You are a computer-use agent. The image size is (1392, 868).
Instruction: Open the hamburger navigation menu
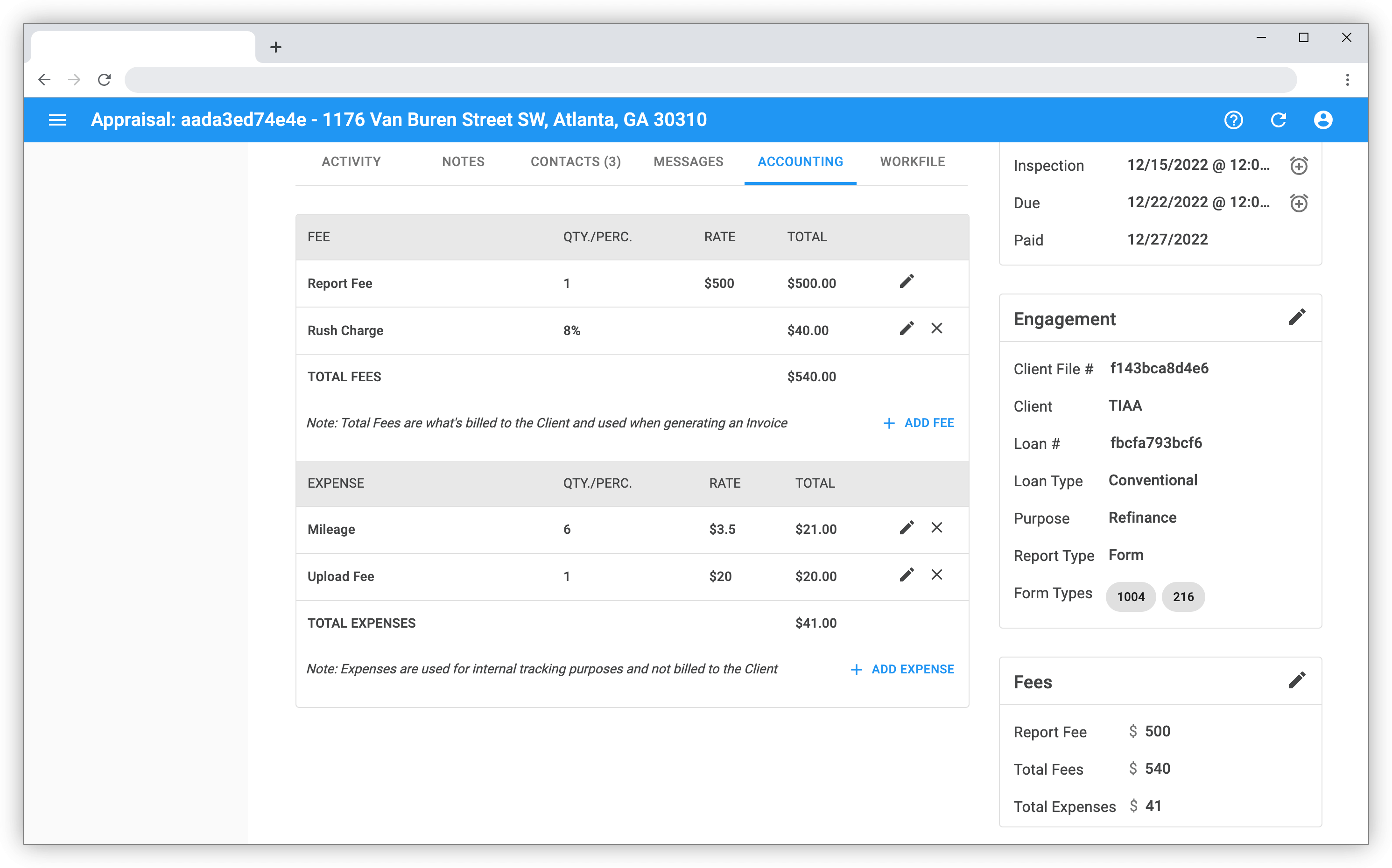(x=57, y=120)
